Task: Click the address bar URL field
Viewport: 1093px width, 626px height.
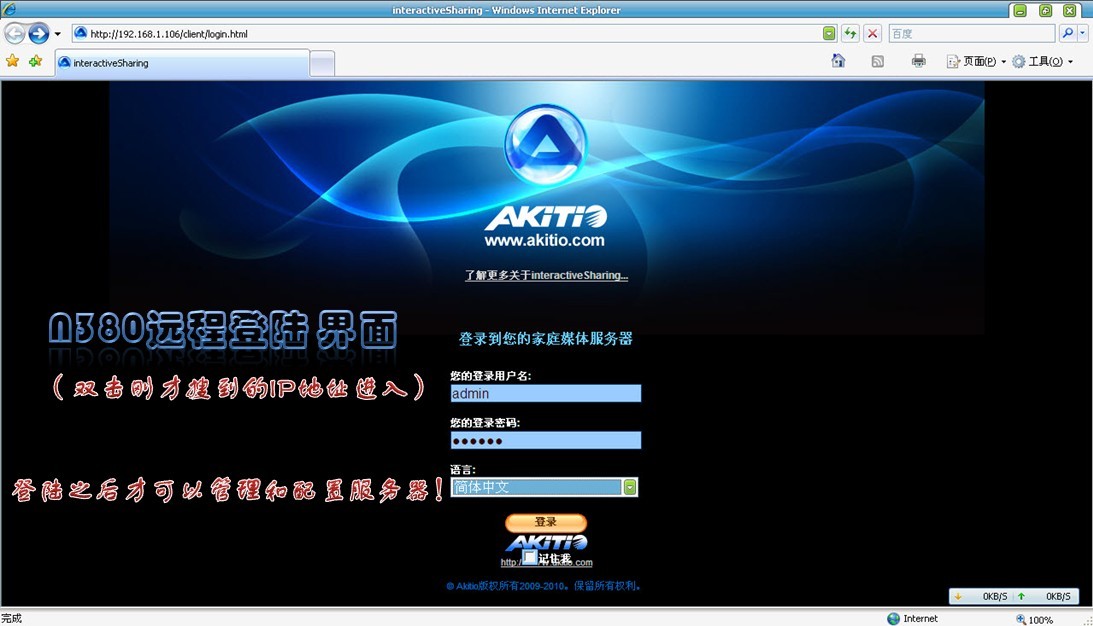Action: (446, 33)
